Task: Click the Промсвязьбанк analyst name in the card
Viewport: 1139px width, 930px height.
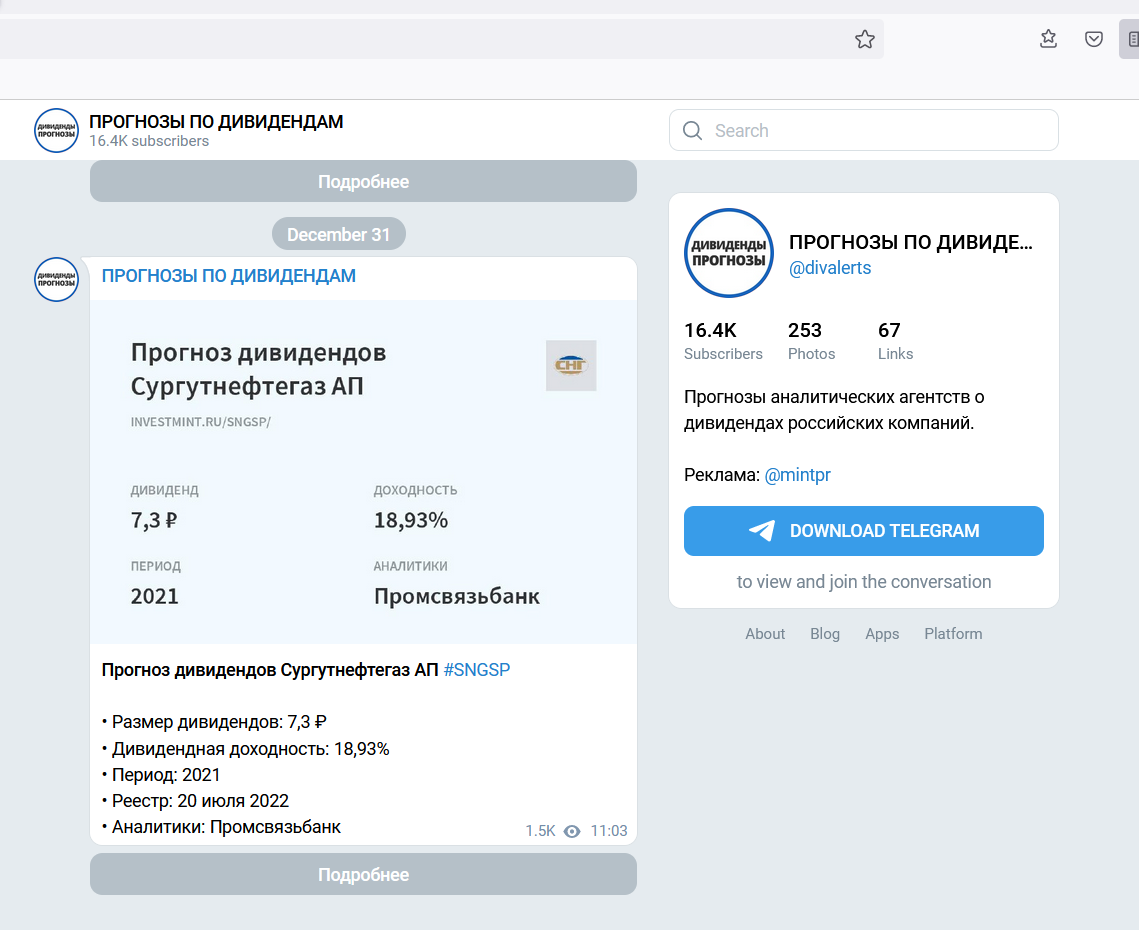Action: (457, 596)
